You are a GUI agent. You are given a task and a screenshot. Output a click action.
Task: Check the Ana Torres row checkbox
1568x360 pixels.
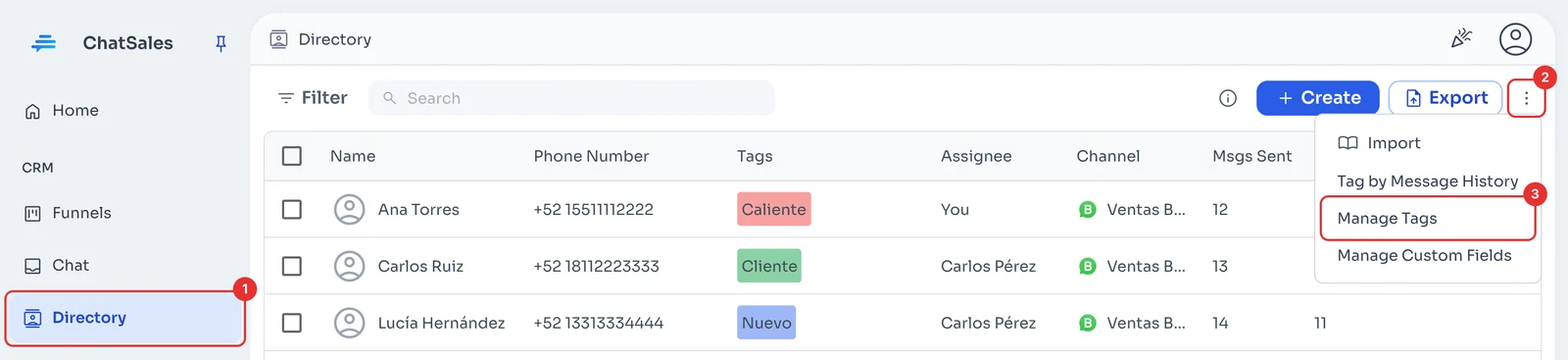(292, 210)
